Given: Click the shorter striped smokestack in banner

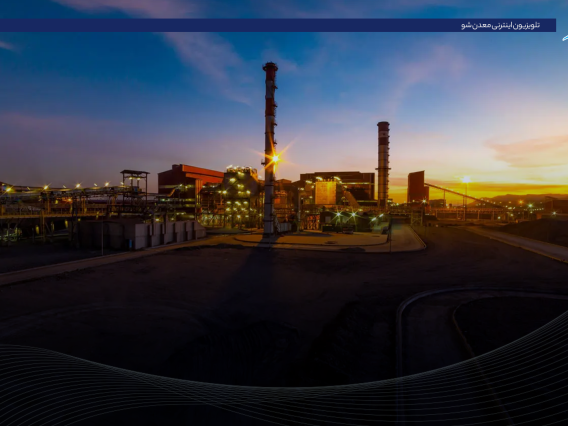Looking at the screenshot, I should tap(383, 165).
